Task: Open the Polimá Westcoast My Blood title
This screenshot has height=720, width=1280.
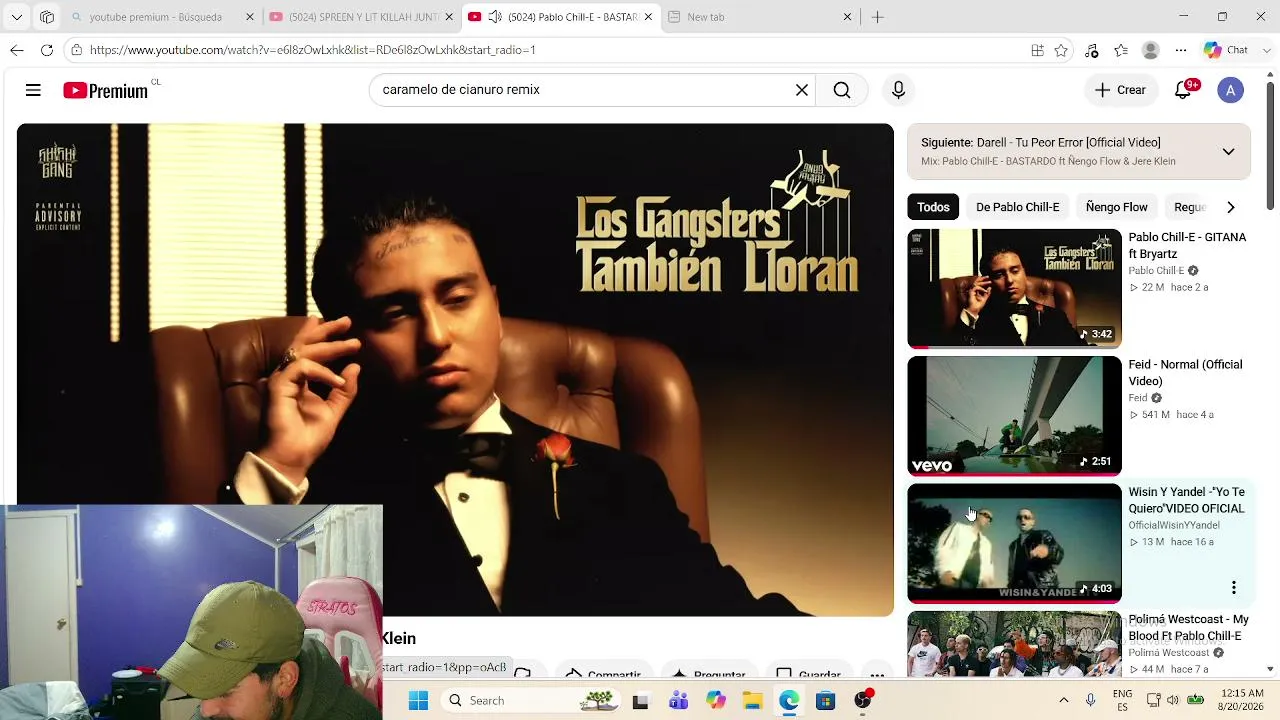Action: tap(1188, 627)
